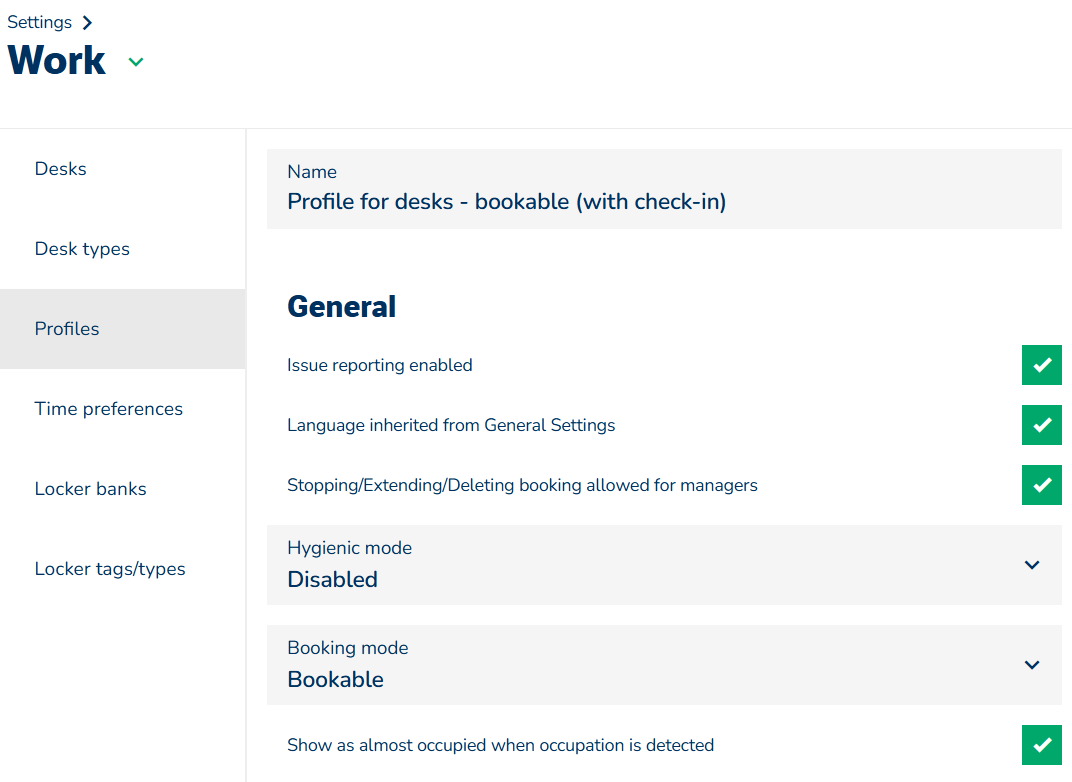Expand the Hygienic mode dropdown arrow
The width and height of the screenshot is (1072, 782).
(x=1032, y=565)
